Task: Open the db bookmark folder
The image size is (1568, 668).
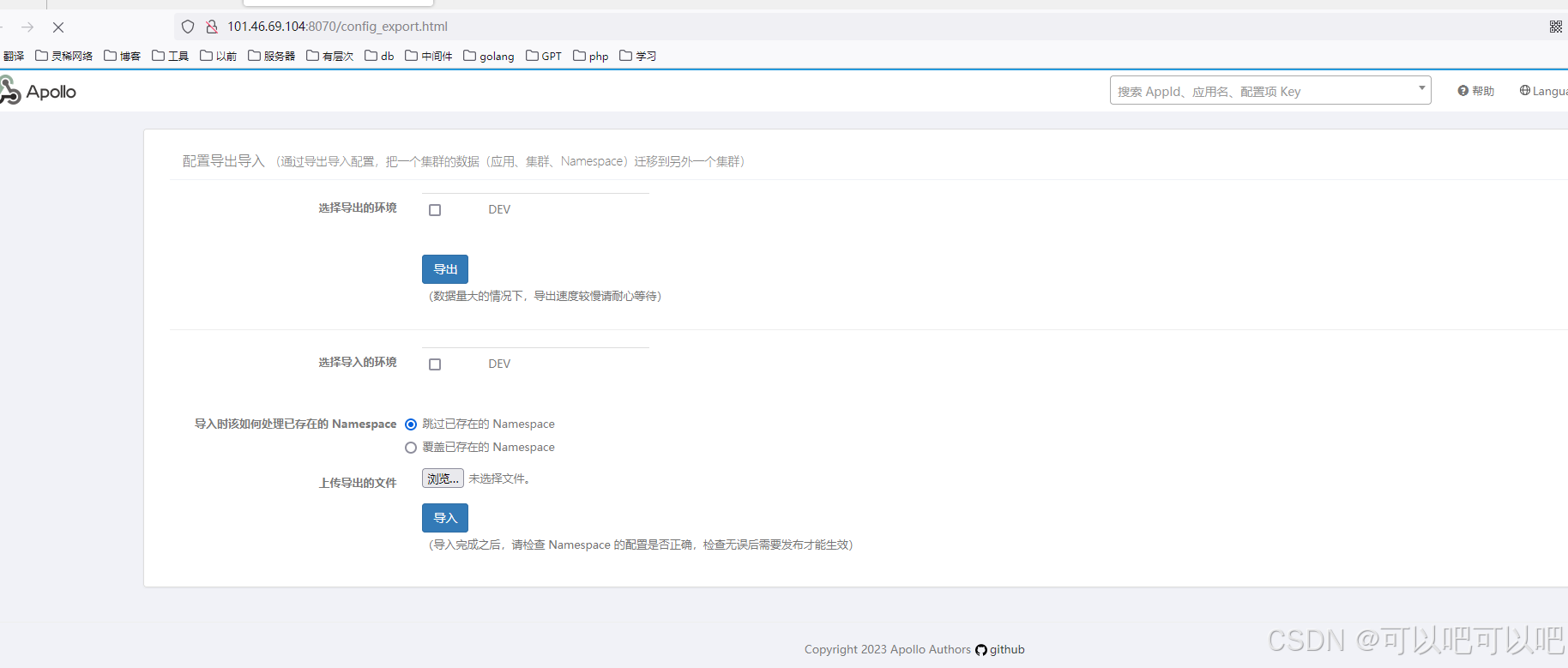Action: coord(379,56)
